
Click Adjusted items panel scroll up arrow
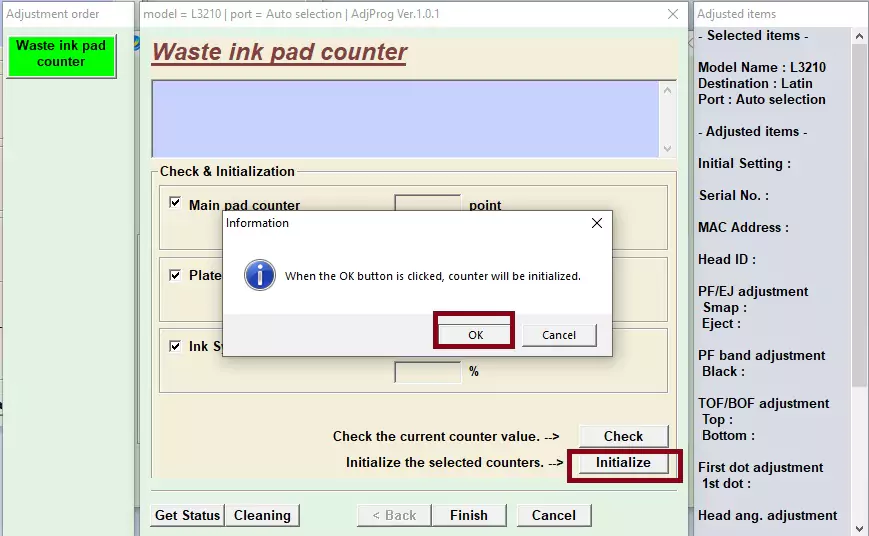(x=859, y=37)
